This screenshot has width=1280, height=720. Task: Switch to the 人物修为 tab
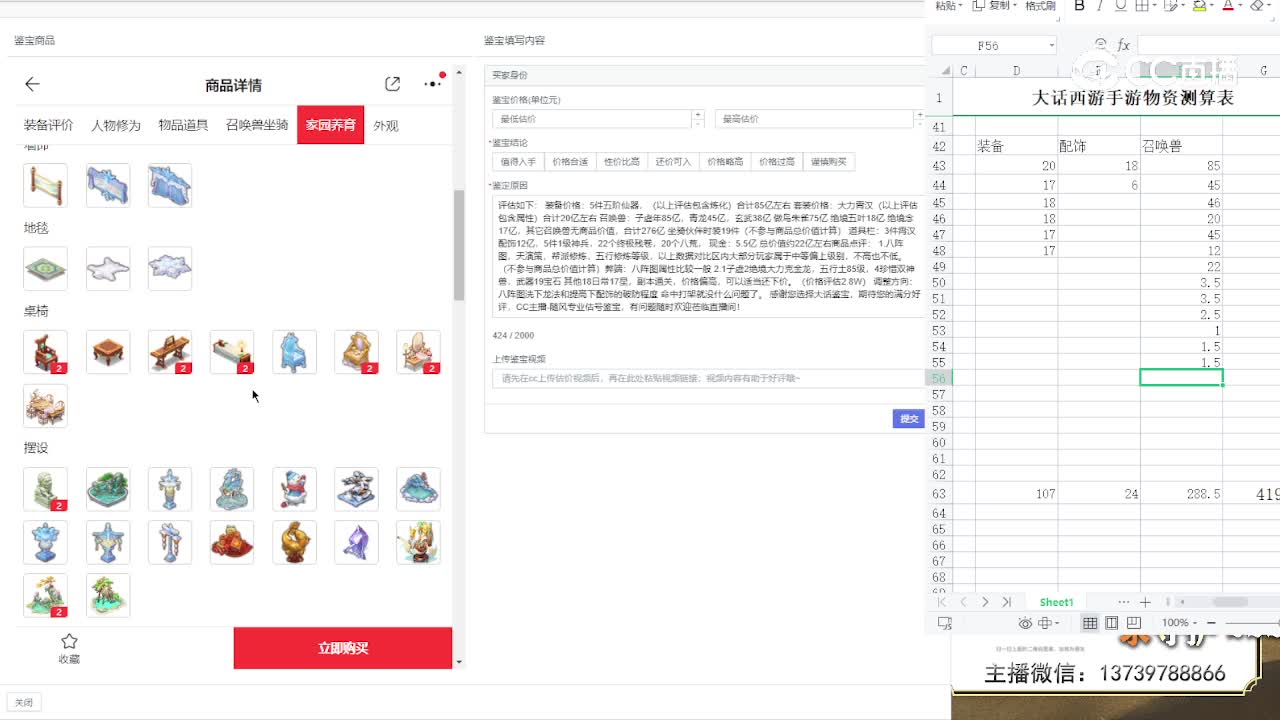(x=116, y=125)
